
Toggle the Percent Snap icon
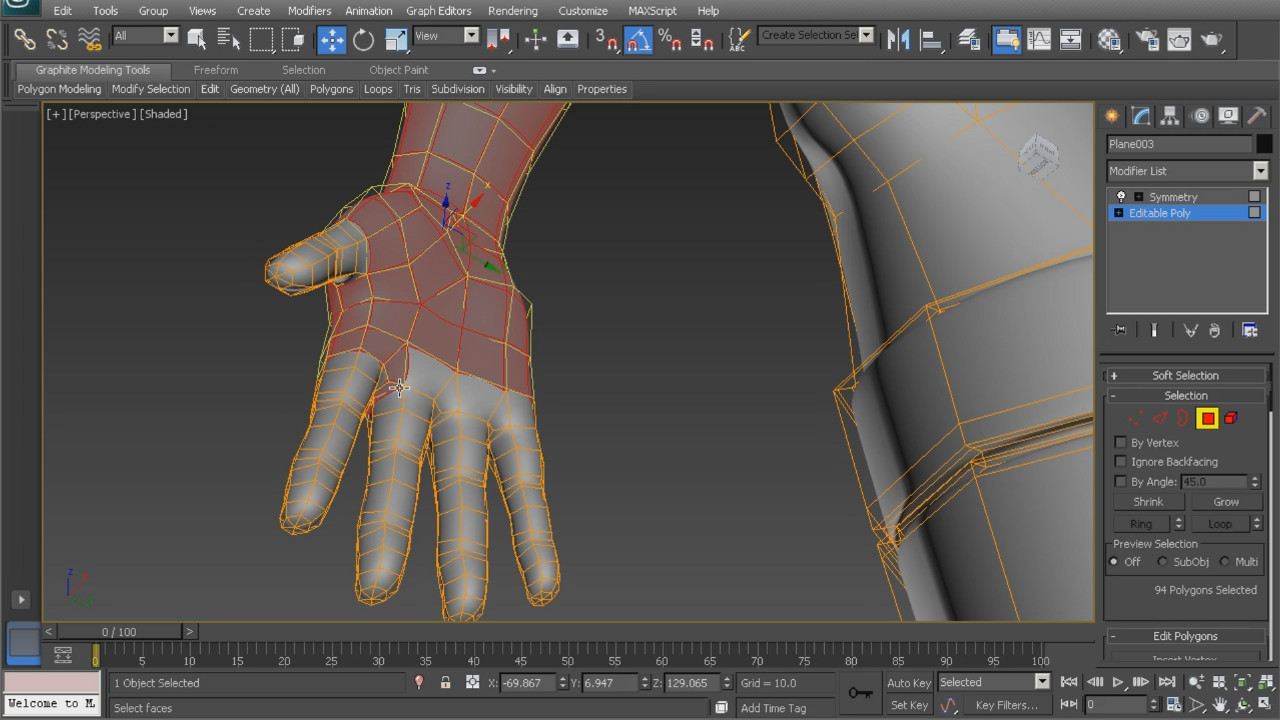click(x=670, y=39)
